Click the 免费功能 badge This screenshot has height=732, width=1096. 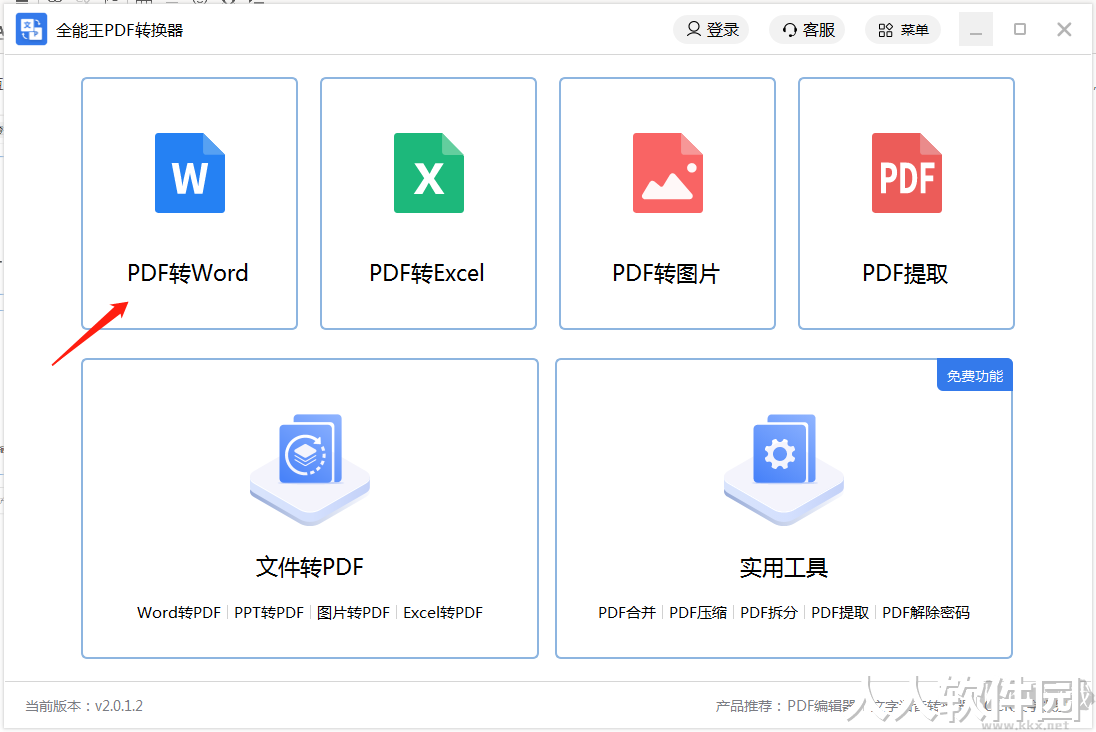coord(974,376)
